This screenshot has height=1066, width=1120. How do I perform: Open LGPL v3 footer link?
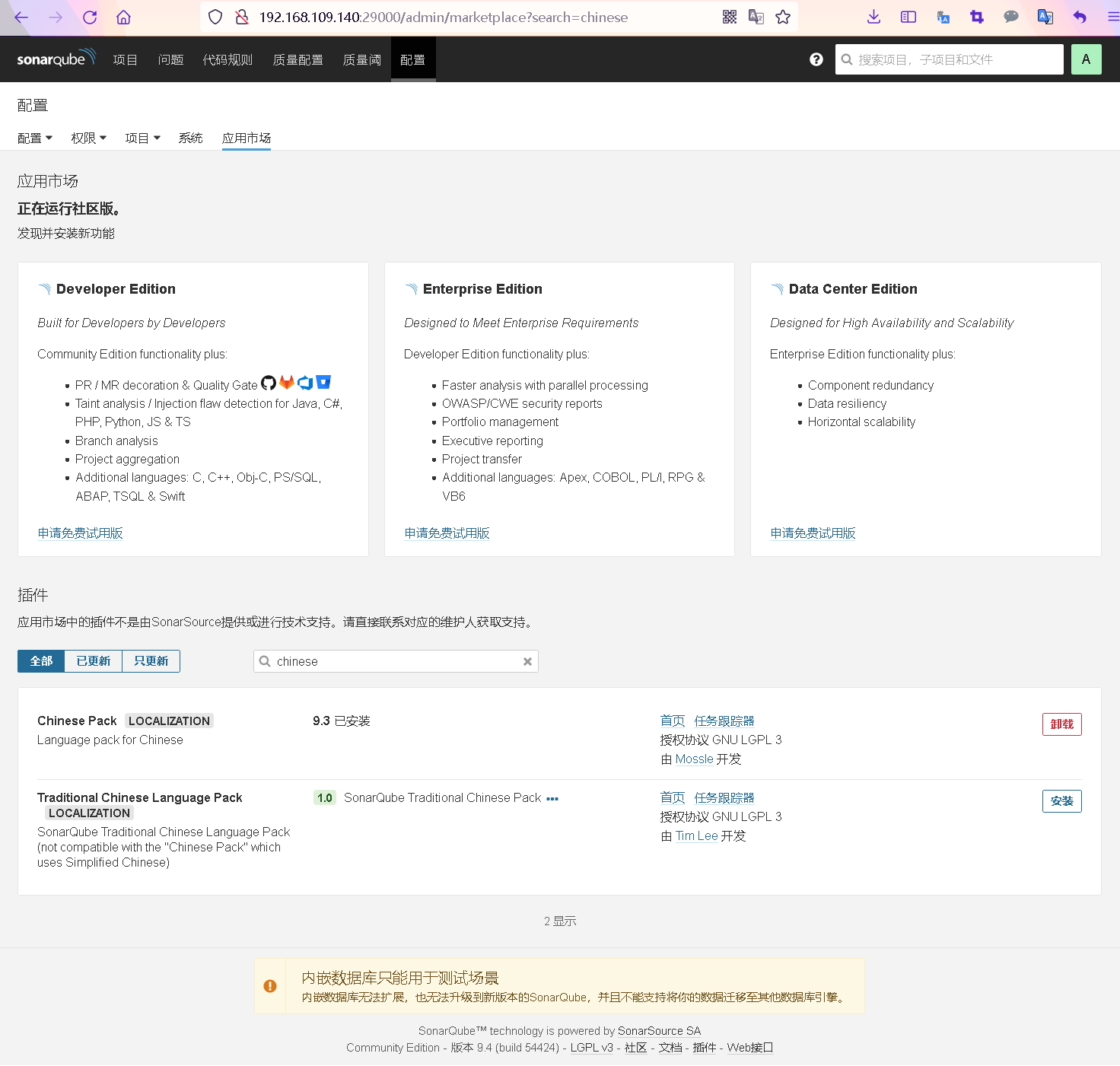pyautogui.click(x=592, y=1048)
